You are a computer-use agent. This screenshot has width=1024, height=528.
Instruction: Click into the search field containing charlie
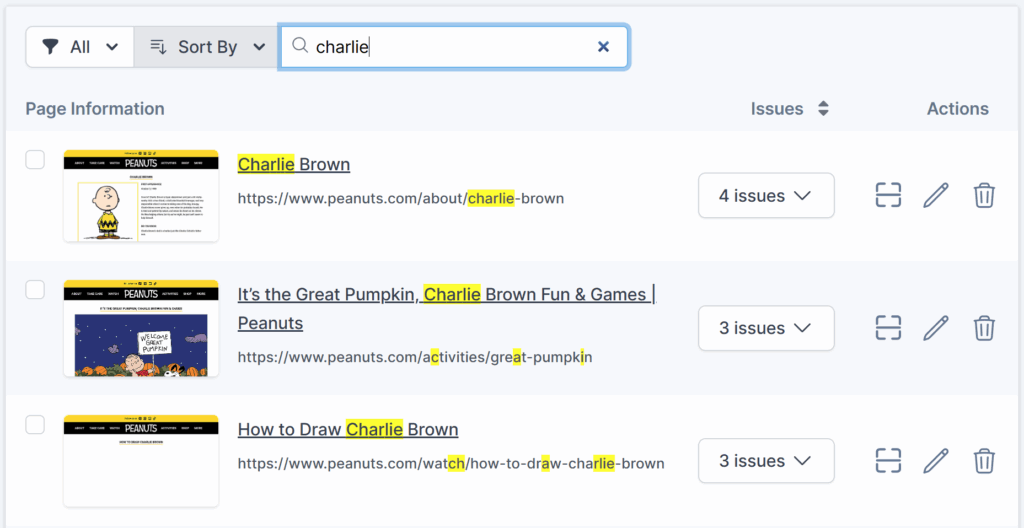pyautogui.click(x=450, y=47)
